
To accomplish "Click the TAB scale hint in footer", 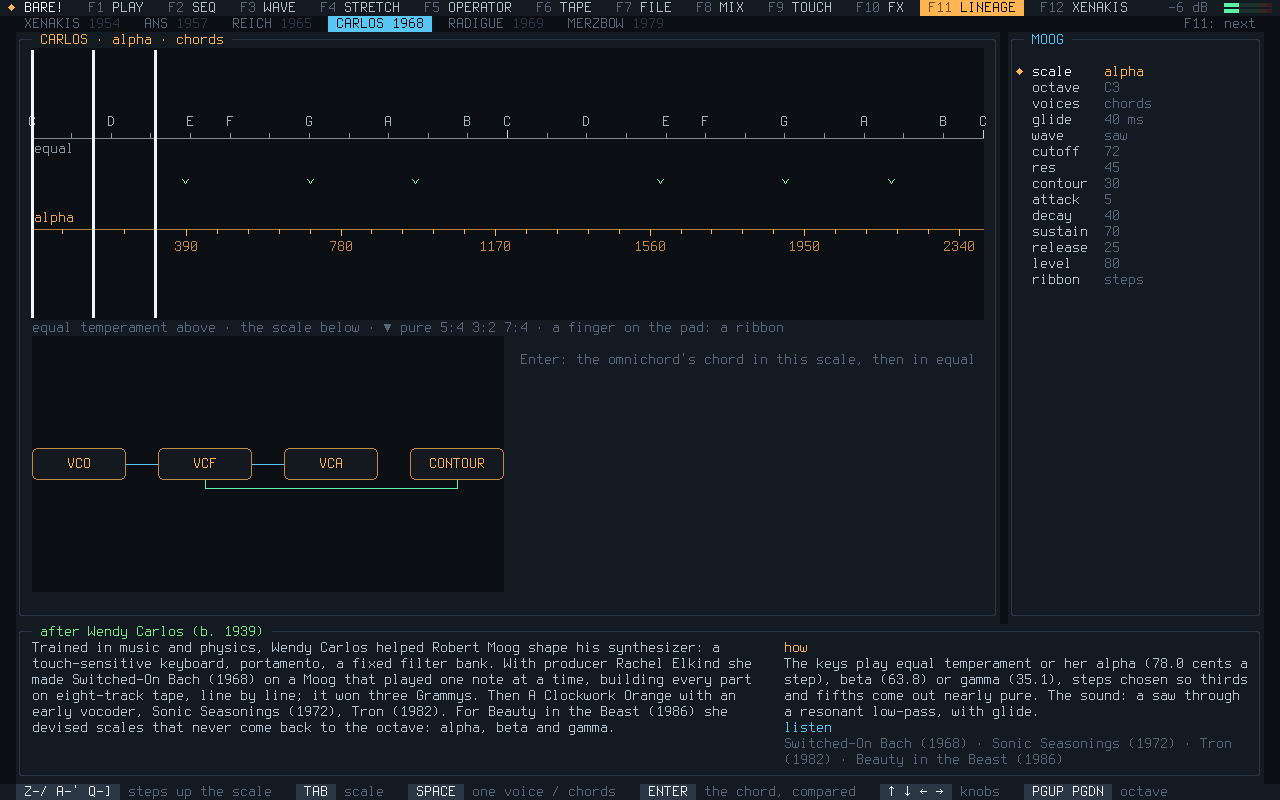I will pos(340,791).
